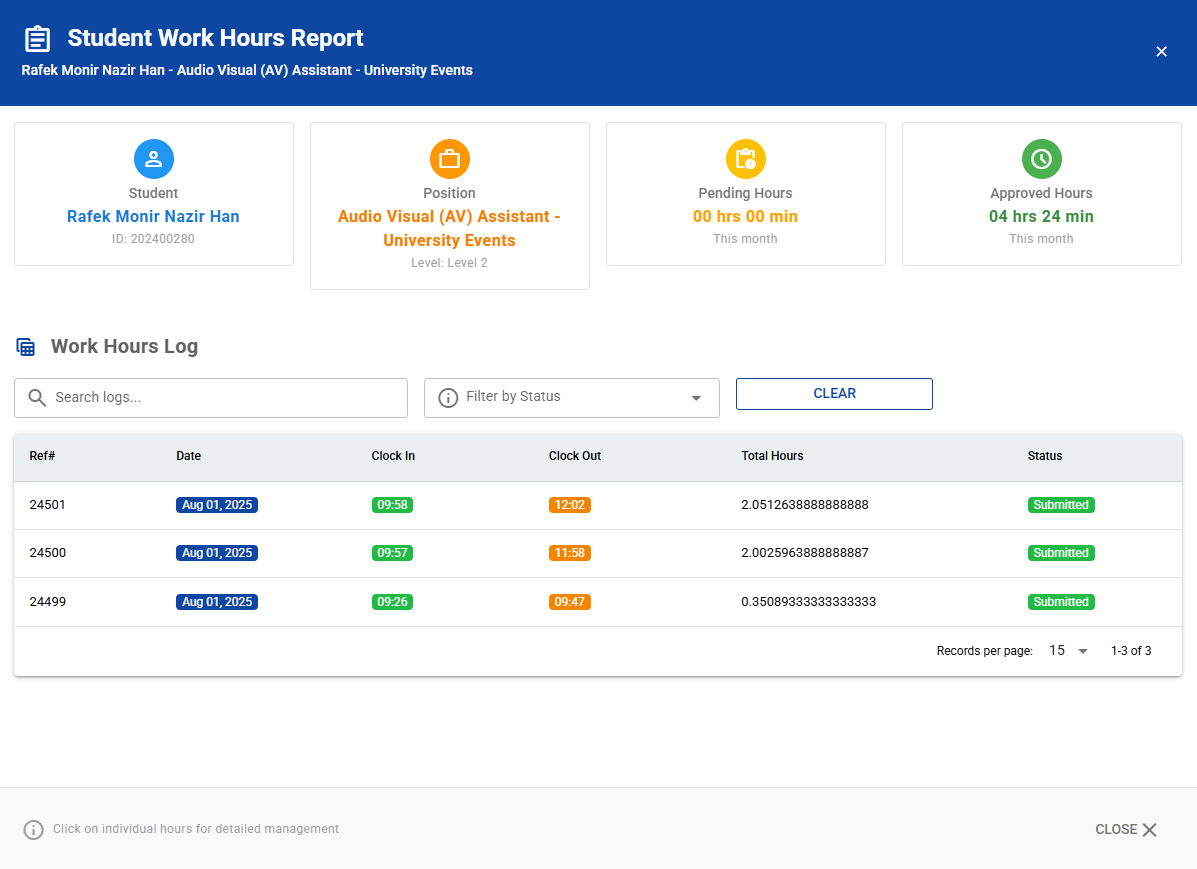Expand the Records per page selector

(1068, 651)
